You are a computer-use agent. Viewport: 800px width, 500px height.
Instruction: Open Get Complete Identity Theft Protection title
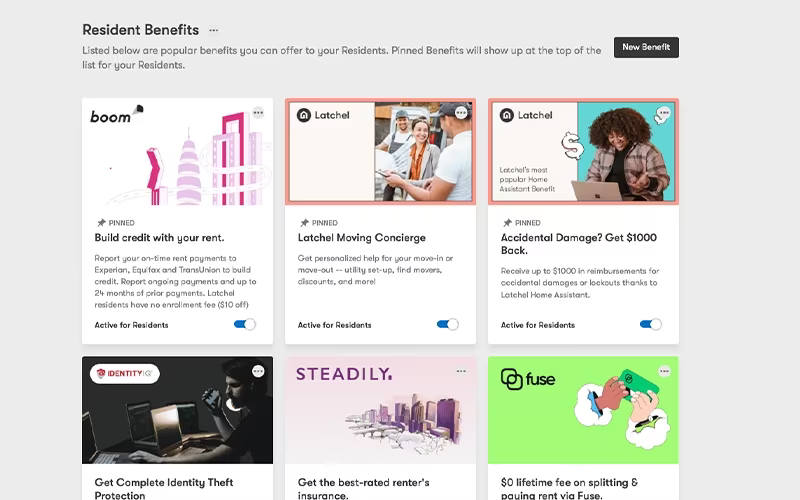tap(164, 488)
